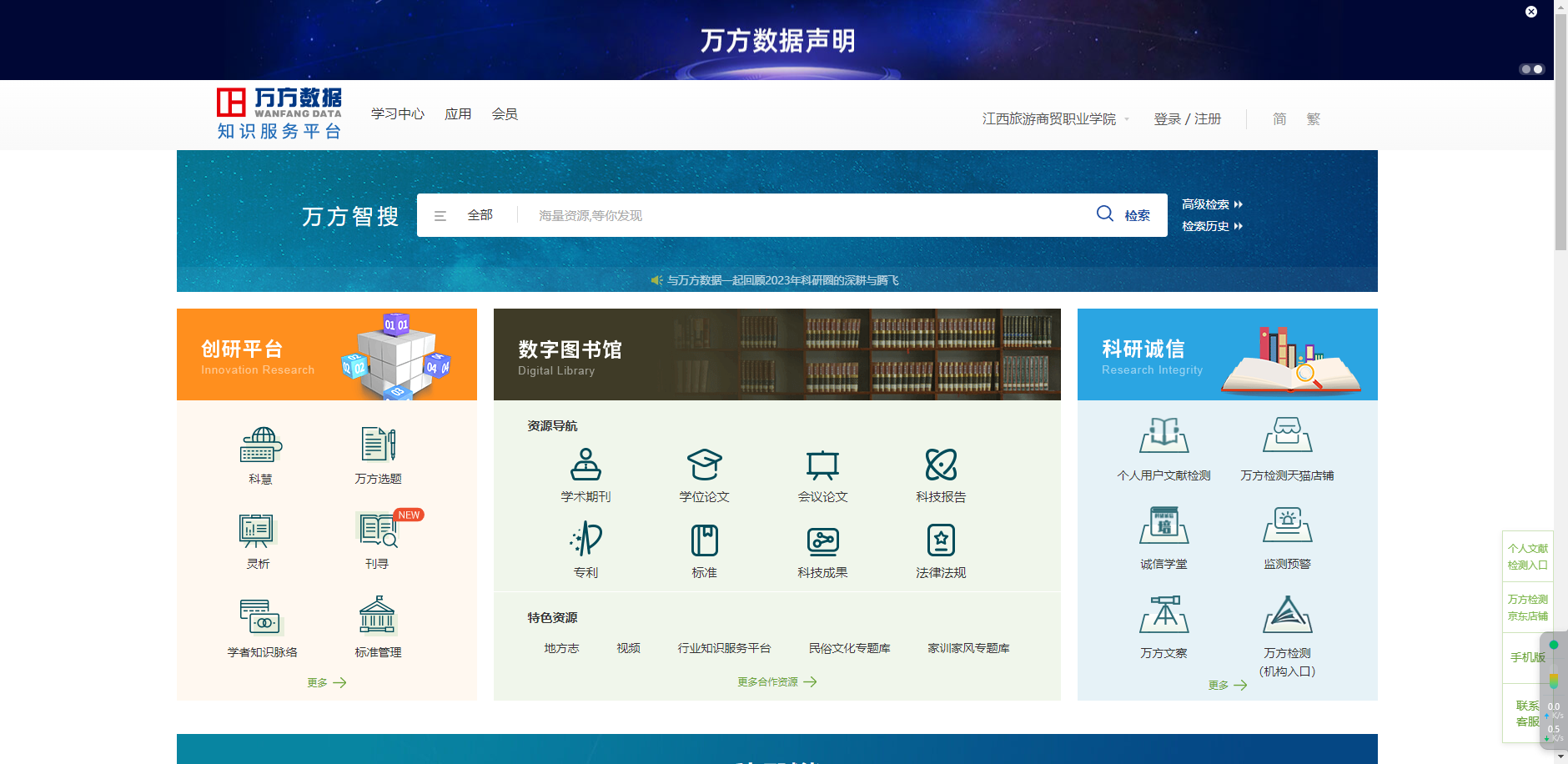Click the 学位论文 graduation cap icon
Image resolution: width=1568 pixels, height=764 pixels.
704,465
